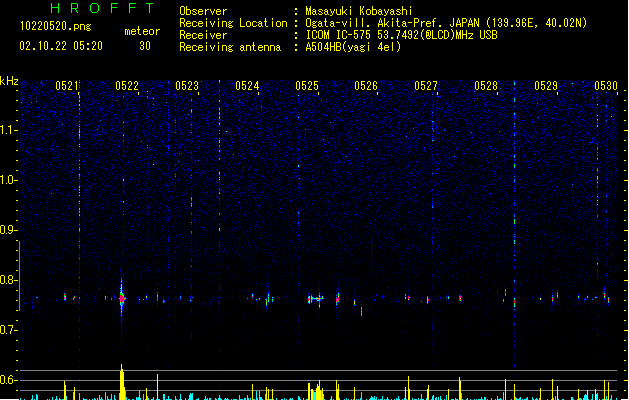The height and width of the screenshot is (400, 629).
Task: Click the 0522 time marker
Action: coord(127,86)
